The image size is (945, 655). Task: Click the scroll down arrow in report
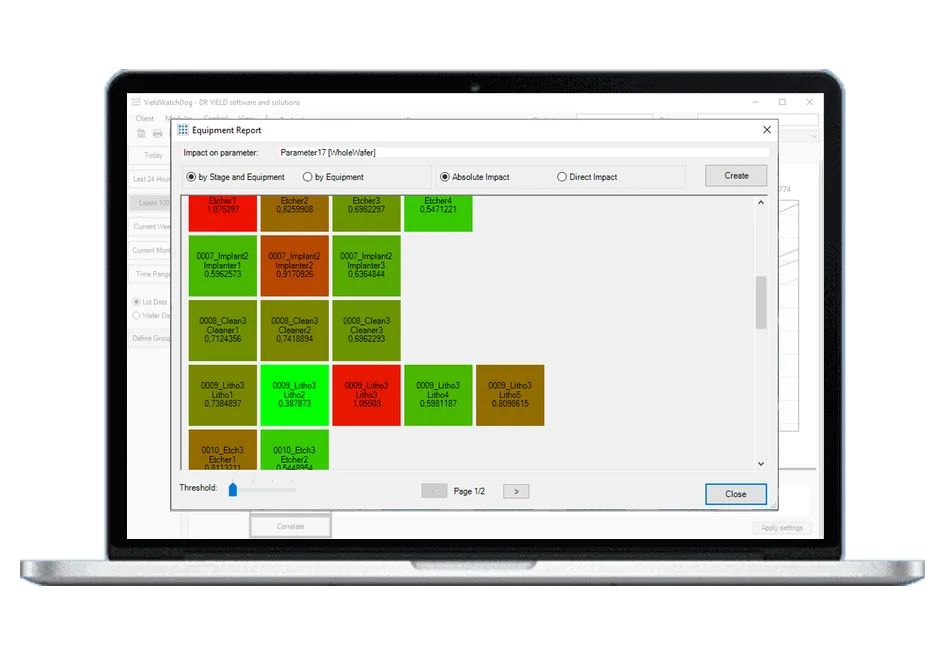click(761, 463)
